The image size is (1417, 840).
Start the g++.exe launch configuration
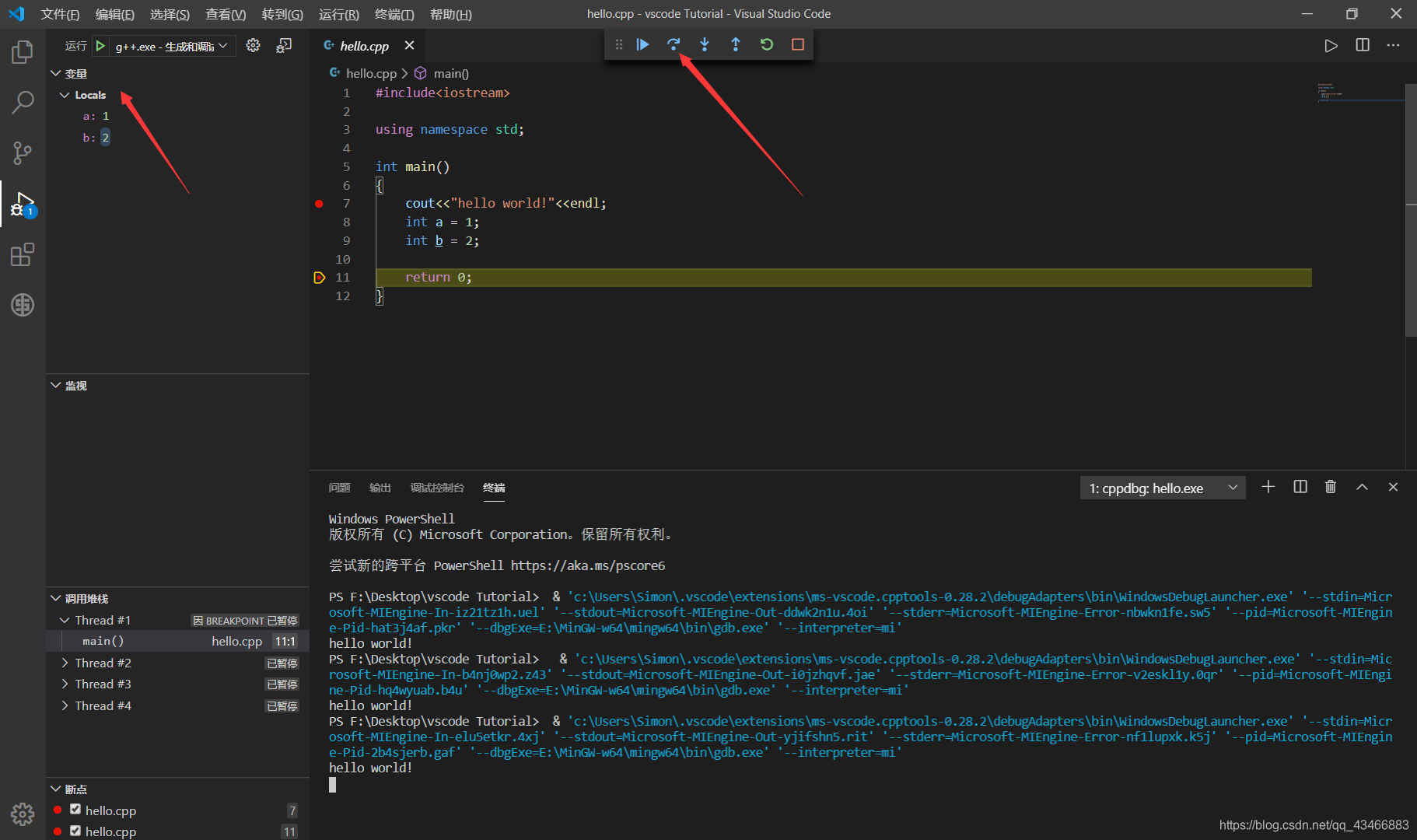pyautogui.click(x=100, y=46)
